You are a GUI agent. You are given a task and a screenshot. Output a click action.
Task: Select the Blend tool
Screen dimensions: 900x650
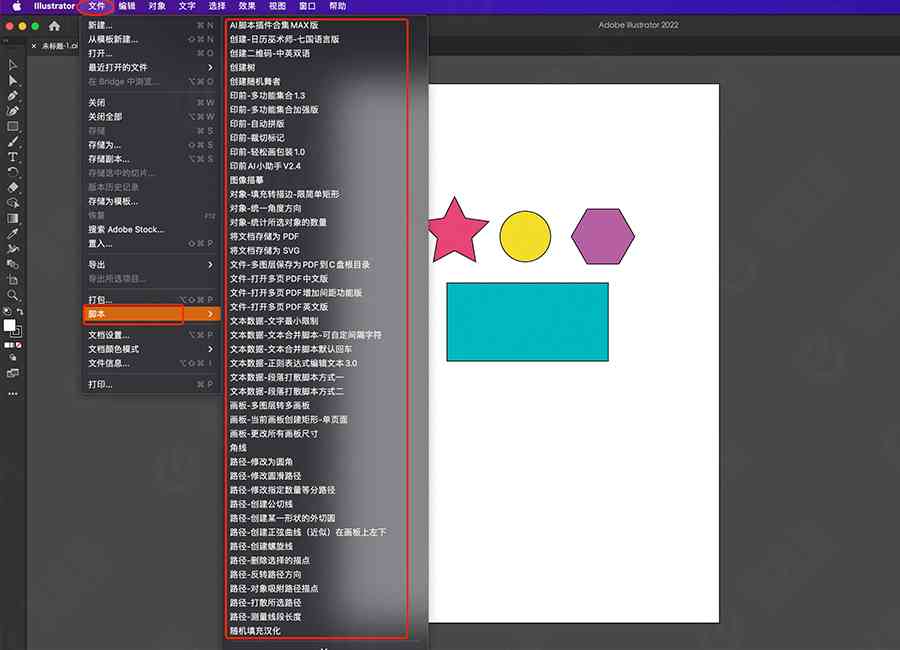coord(13,264)
